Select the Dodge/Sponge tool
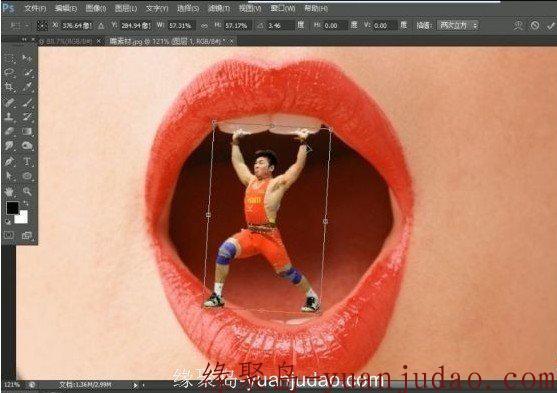The height and width of the screenshot is (393, 557). [x=27, y=146]
